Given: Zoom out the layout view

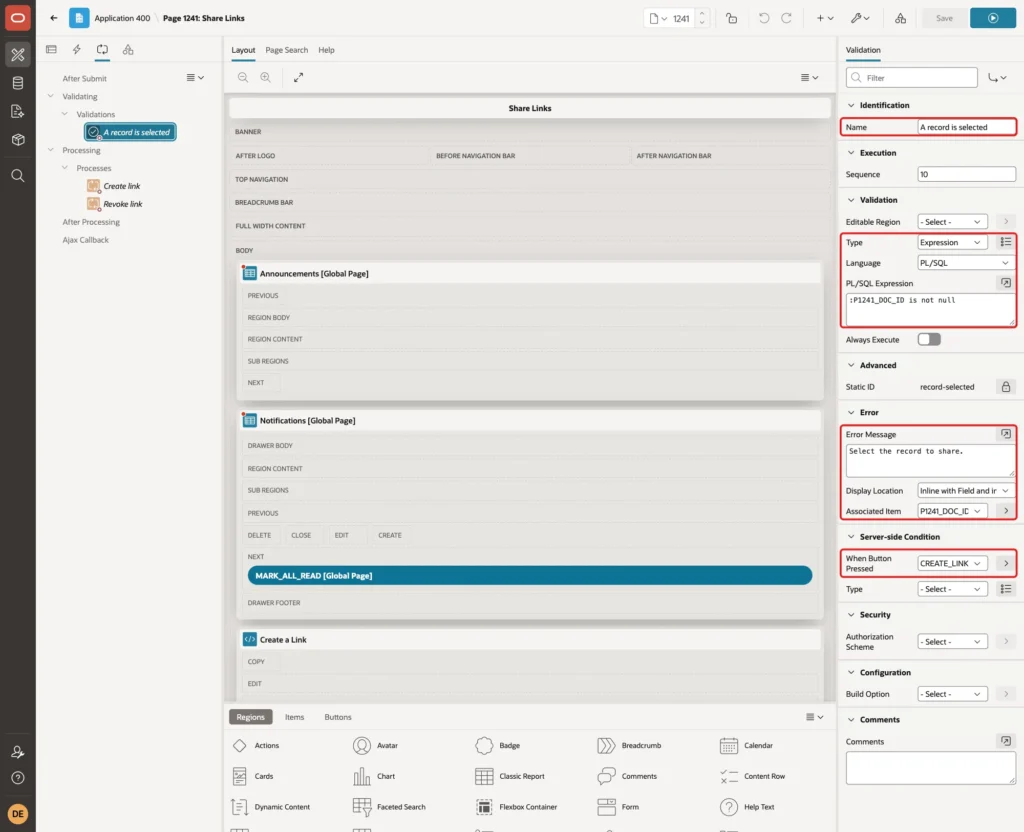Looking at the screenshot, I should (243, 77).
